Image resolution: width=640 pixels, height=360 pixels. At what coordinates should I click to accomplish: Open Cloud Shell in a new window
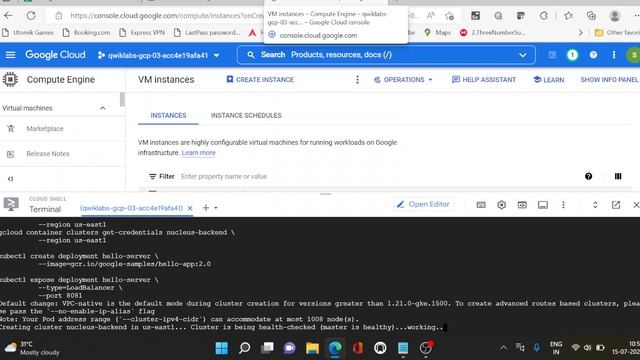tap(616, 204)
